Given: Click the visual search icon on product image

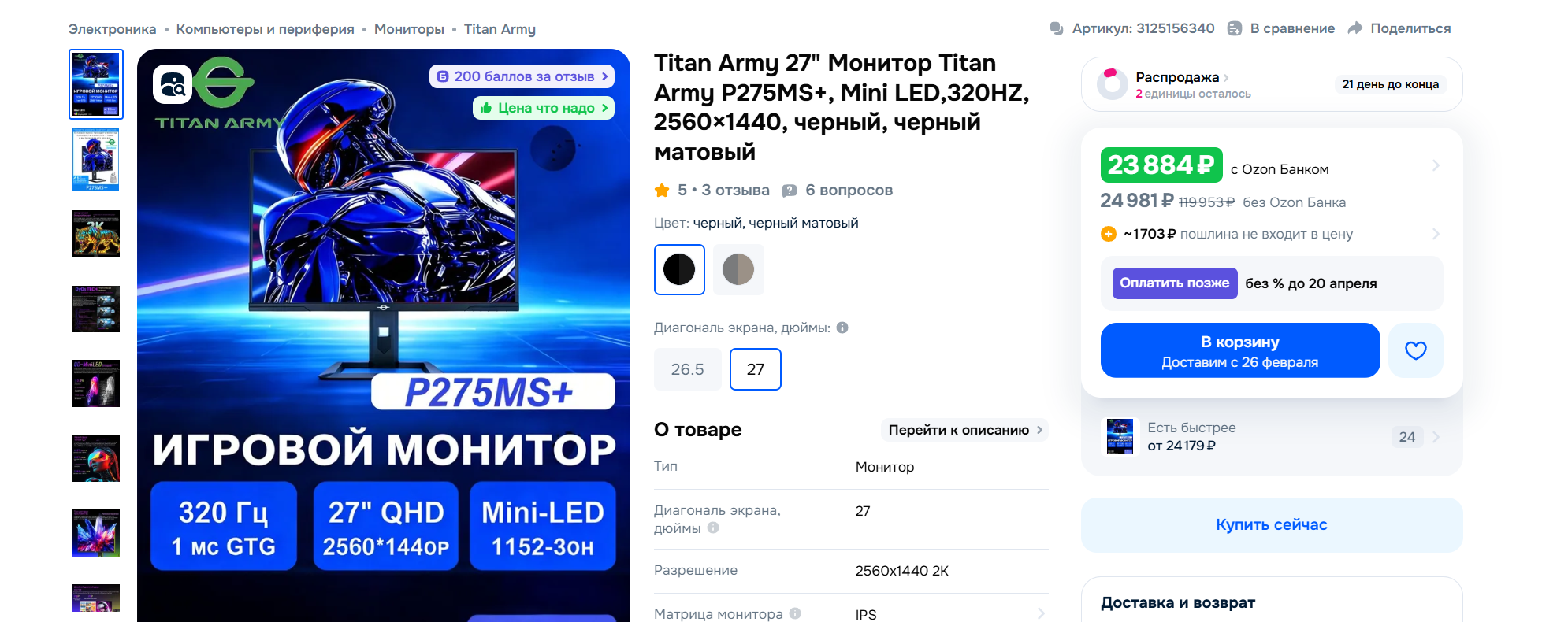Looking at the screenshot, I should coord(173,84).
